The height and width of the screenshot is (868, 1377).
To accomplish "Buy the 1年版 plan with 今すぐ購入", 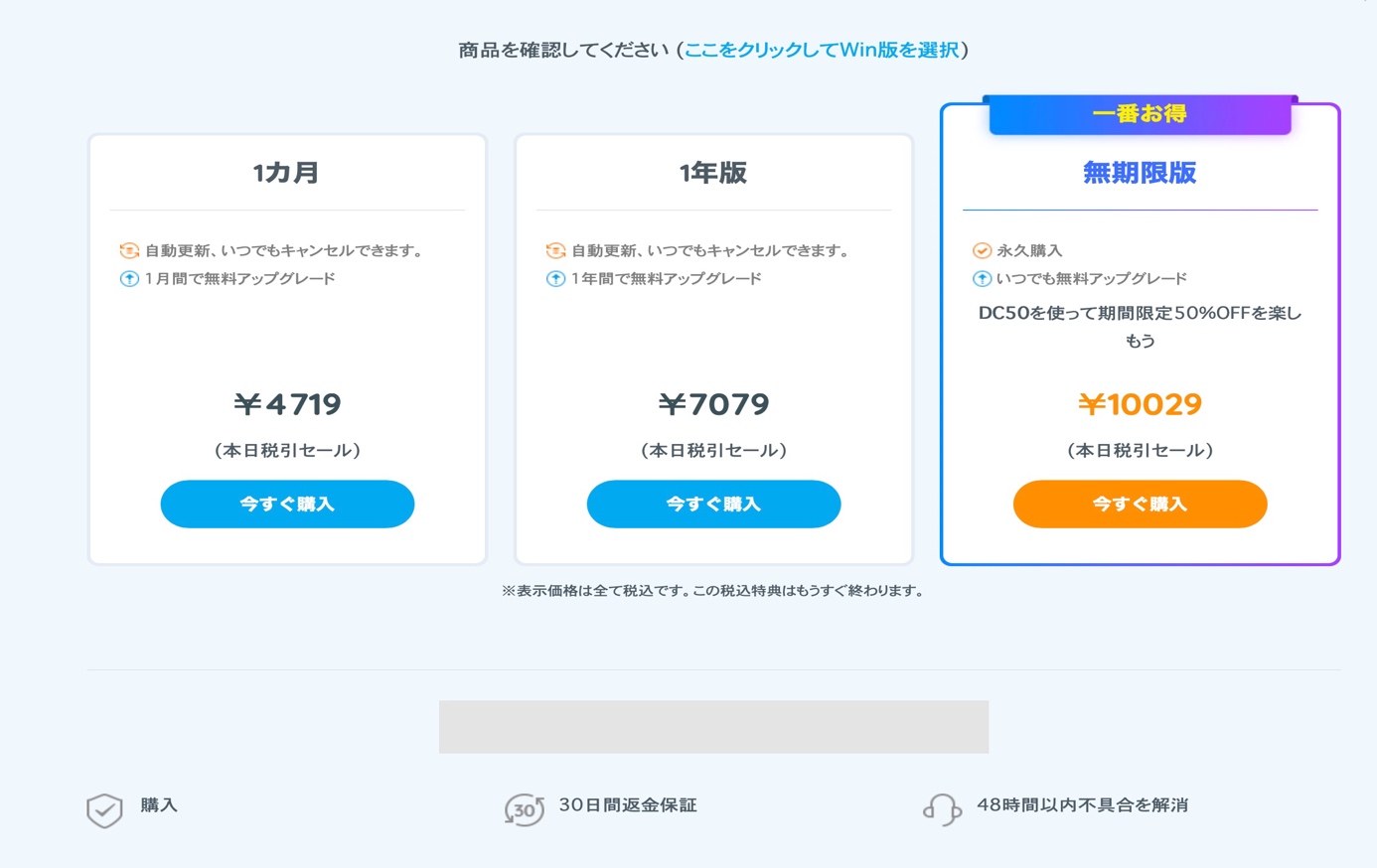I will pos(713,504).
